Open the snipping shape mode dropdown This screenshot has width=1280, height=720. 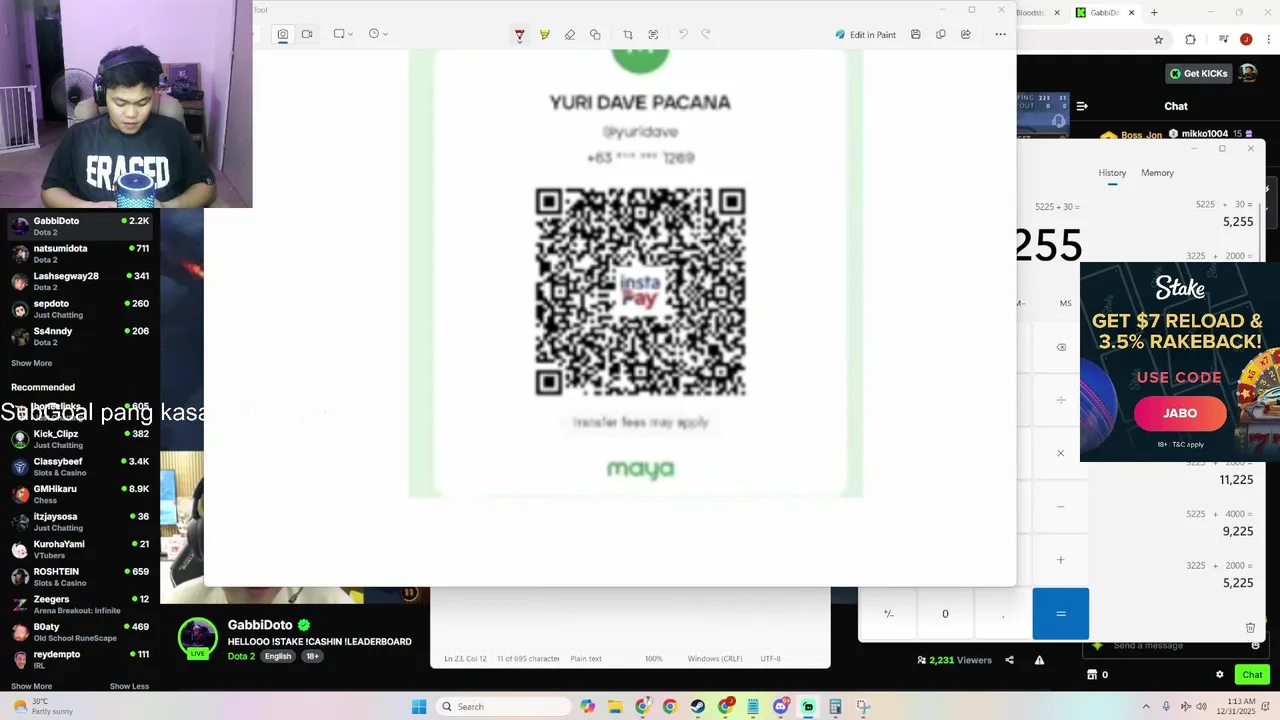coord(343,34)
